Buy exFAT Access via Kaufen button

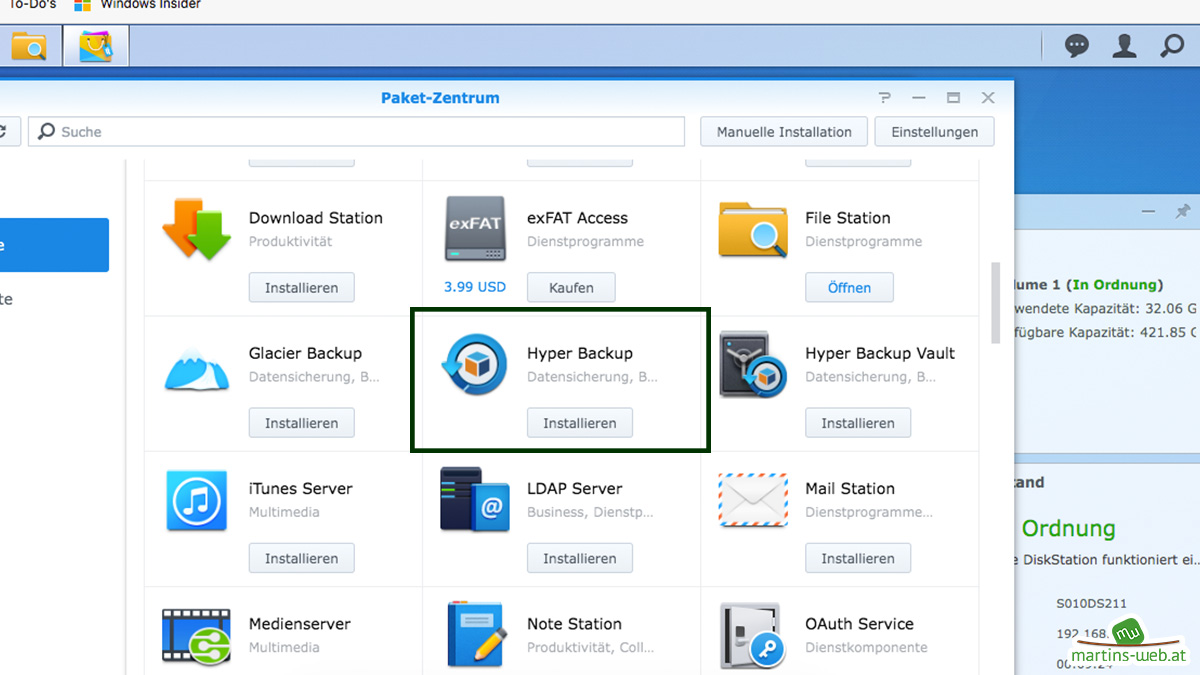point(571,288)
